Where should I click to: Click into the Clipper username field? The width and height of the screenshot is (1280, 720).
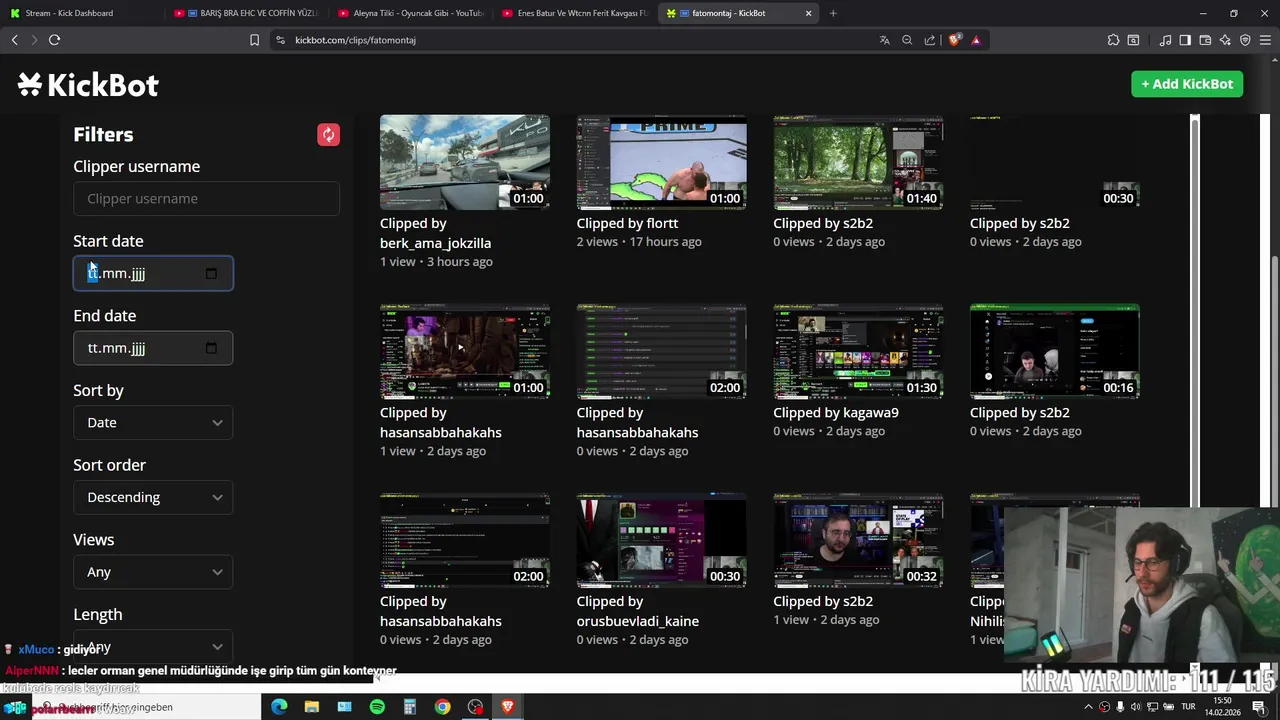click(206, 198)
